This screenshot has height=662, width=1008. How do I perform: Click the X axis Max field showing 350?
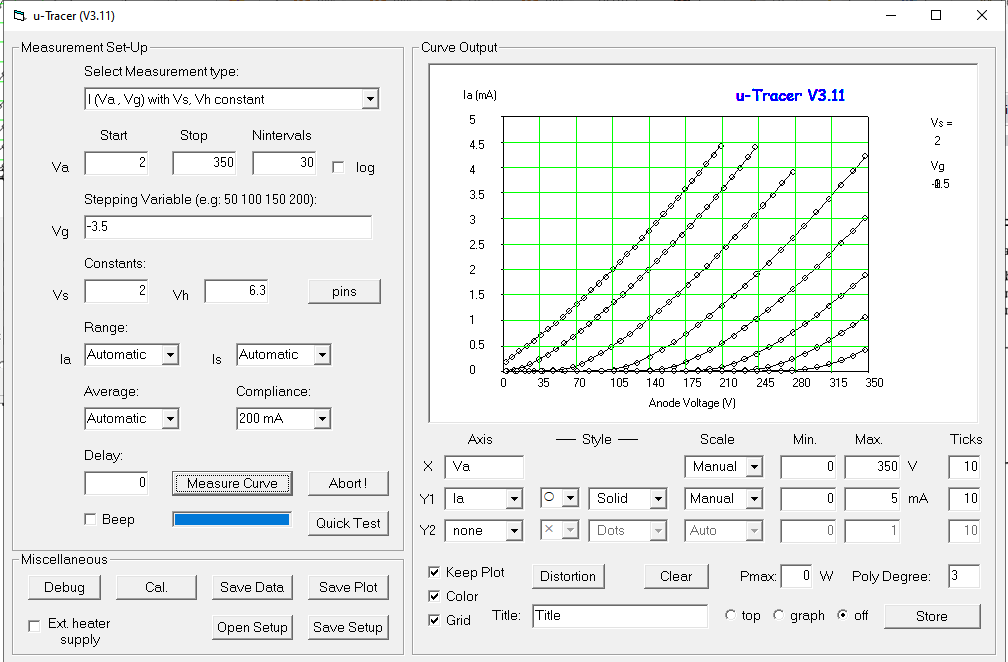tap(872, 467)
